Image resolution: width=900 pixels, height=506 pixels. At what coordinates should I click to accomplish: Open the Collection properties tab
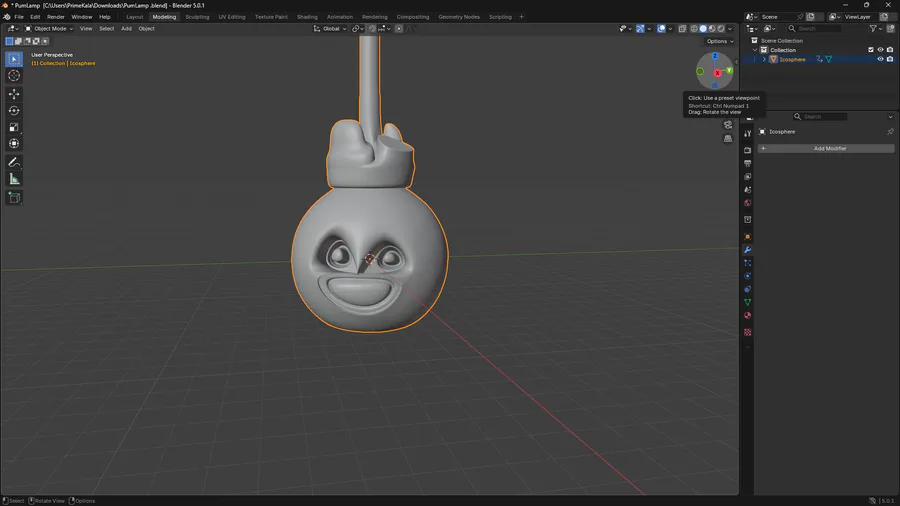pos(747,220)
